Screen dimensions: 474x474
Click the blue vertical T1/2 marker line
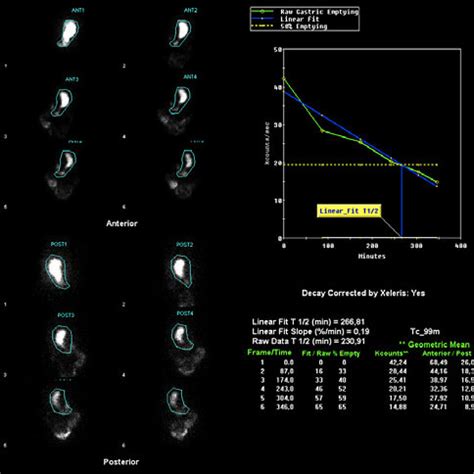tap(402, 201)
